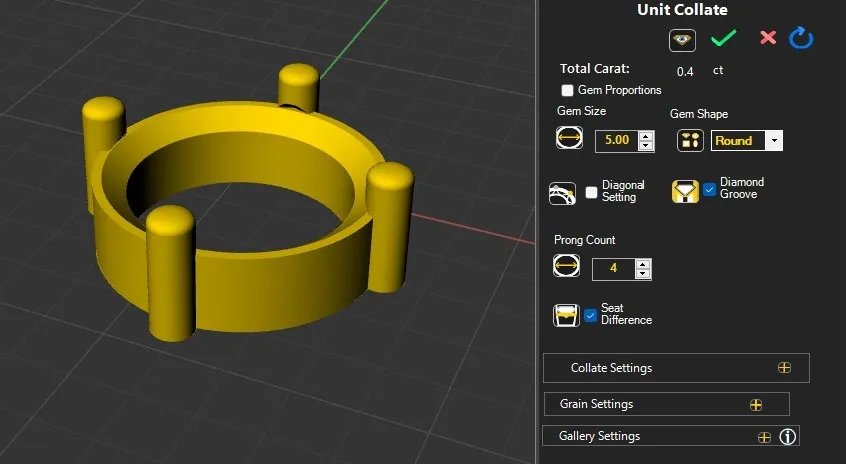The height and width of the screenshot is (464, 846).
Task: Click the Gem Size diameter icon
Action: 569,139
